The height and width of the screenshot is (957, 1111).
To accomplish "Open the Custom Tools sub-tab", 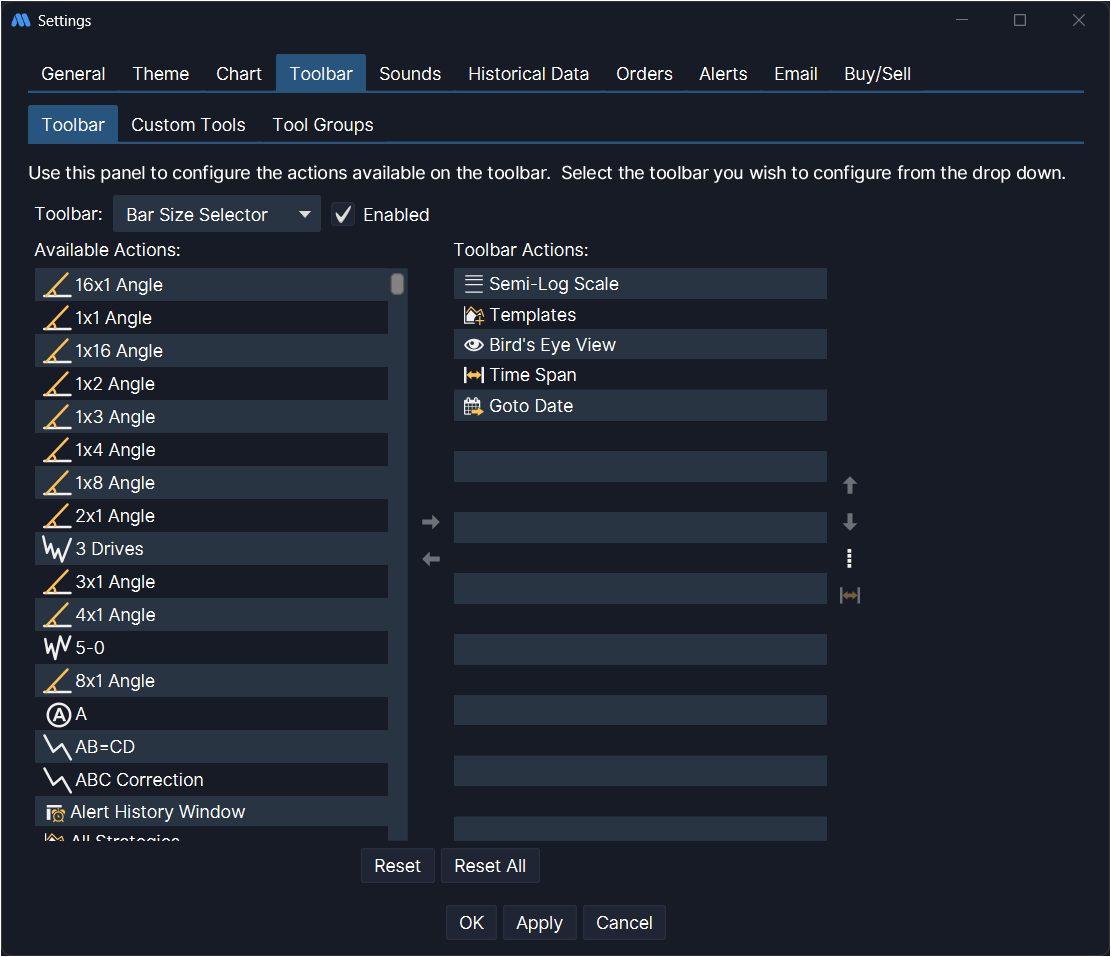I will coord(188,125).
